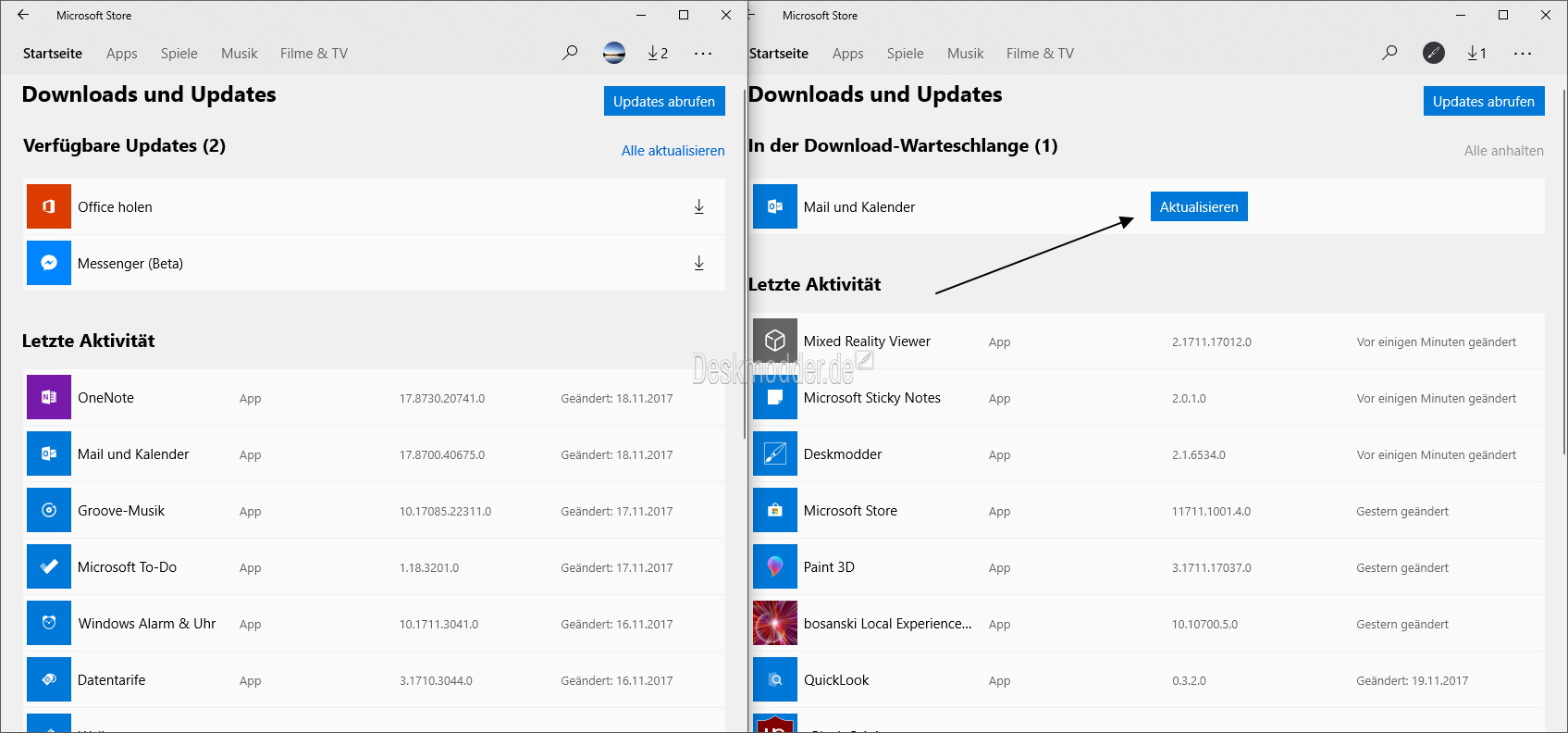
Task: Click the Messenger (Beta) app icon
Action: pyautogui.click(x=49, y=263)
